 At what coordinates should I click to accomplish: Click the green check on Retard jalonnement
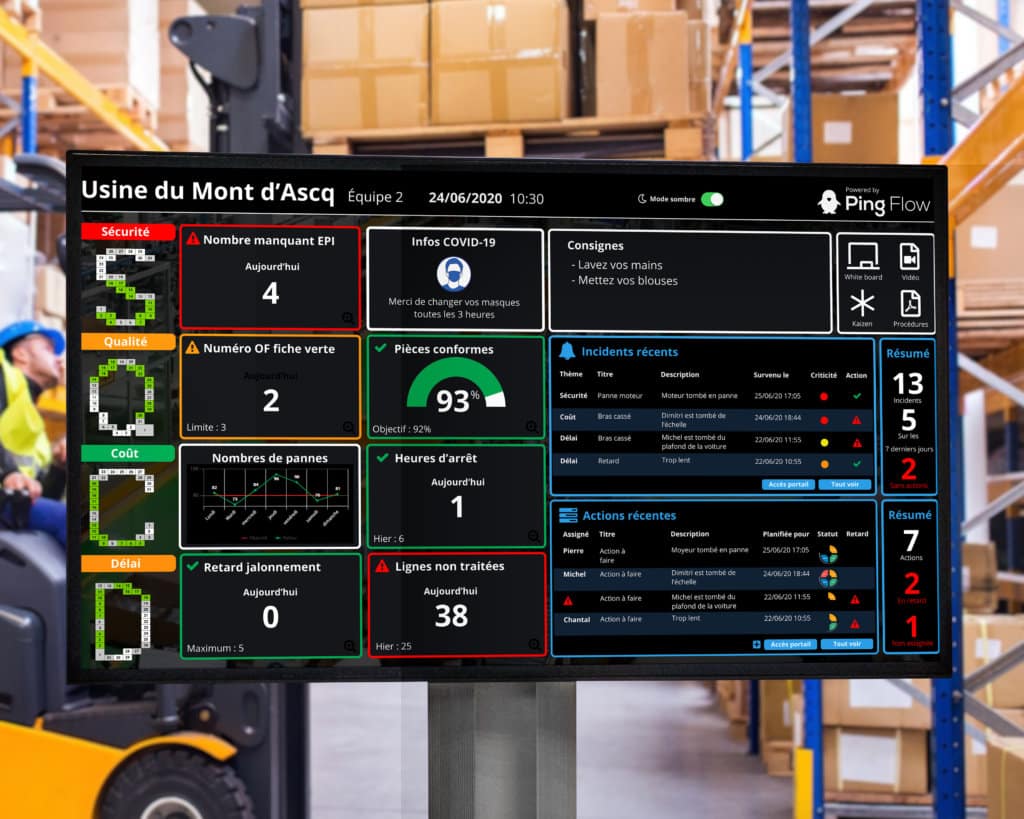point(193,566)
